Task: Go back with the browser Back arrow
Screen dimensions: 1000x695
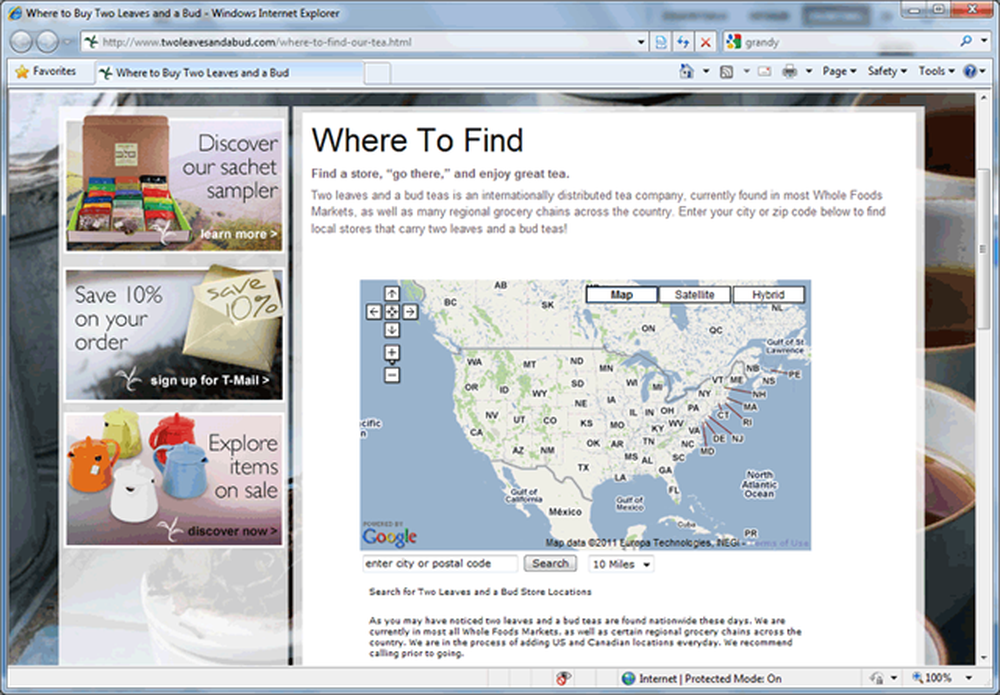Action: pyautogui.click(x=21, y=42)
